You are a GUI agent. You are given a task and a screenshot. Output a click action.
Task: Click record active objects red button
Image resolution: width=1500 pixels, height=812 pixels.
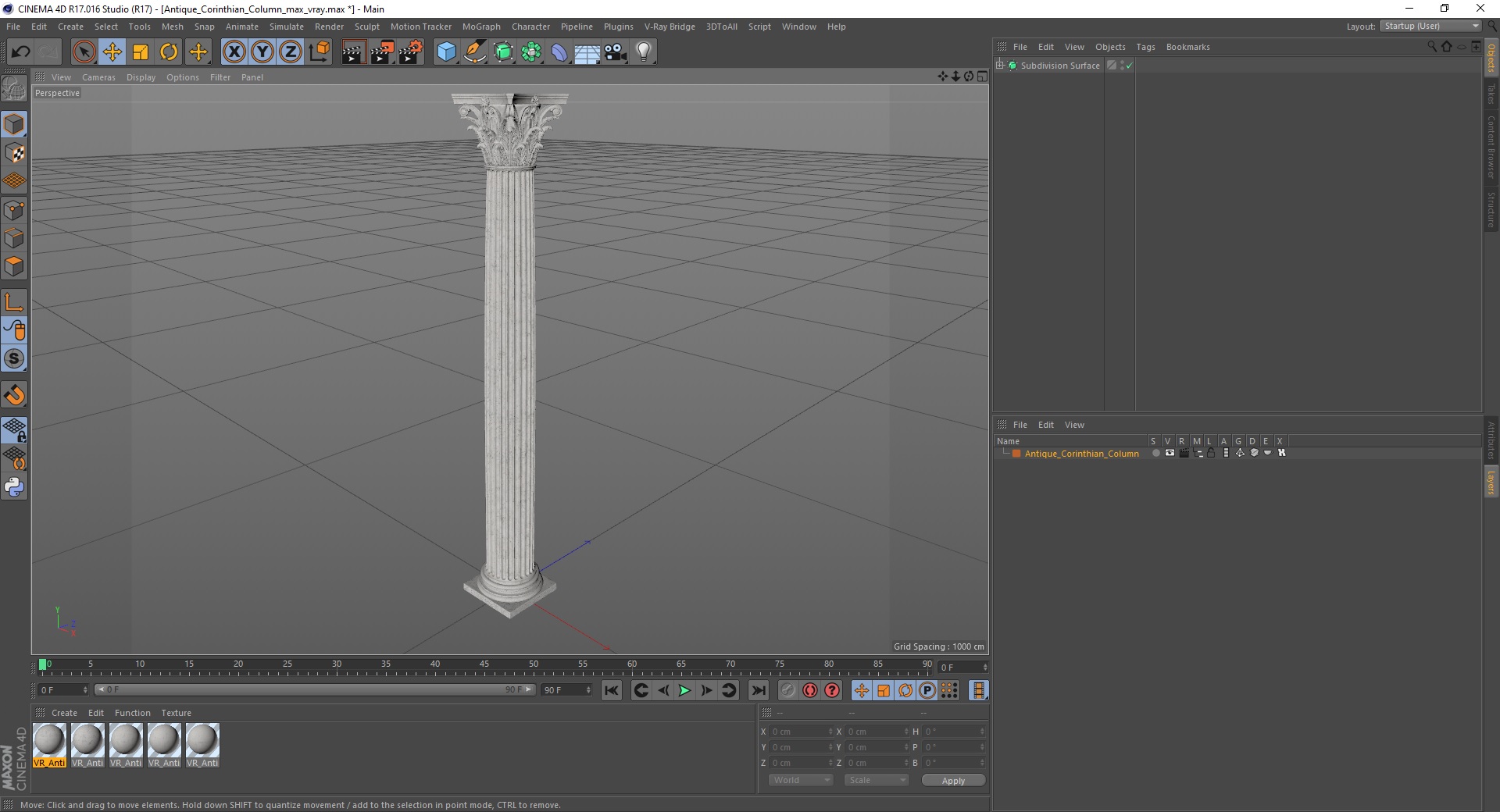point(810,690)
